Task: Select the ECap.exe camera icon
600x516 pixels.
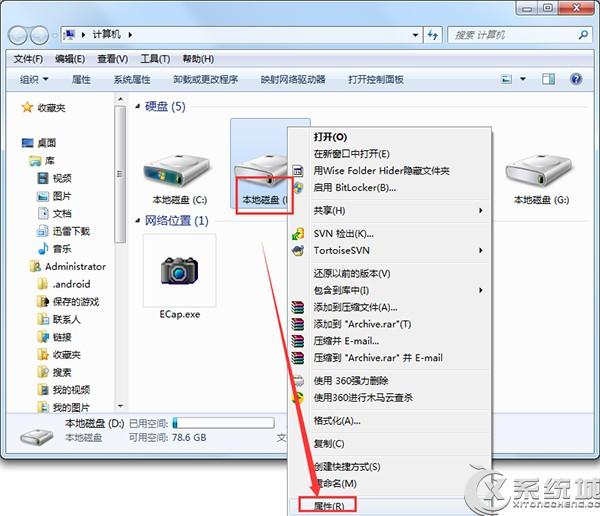Action: click(179, 271)
